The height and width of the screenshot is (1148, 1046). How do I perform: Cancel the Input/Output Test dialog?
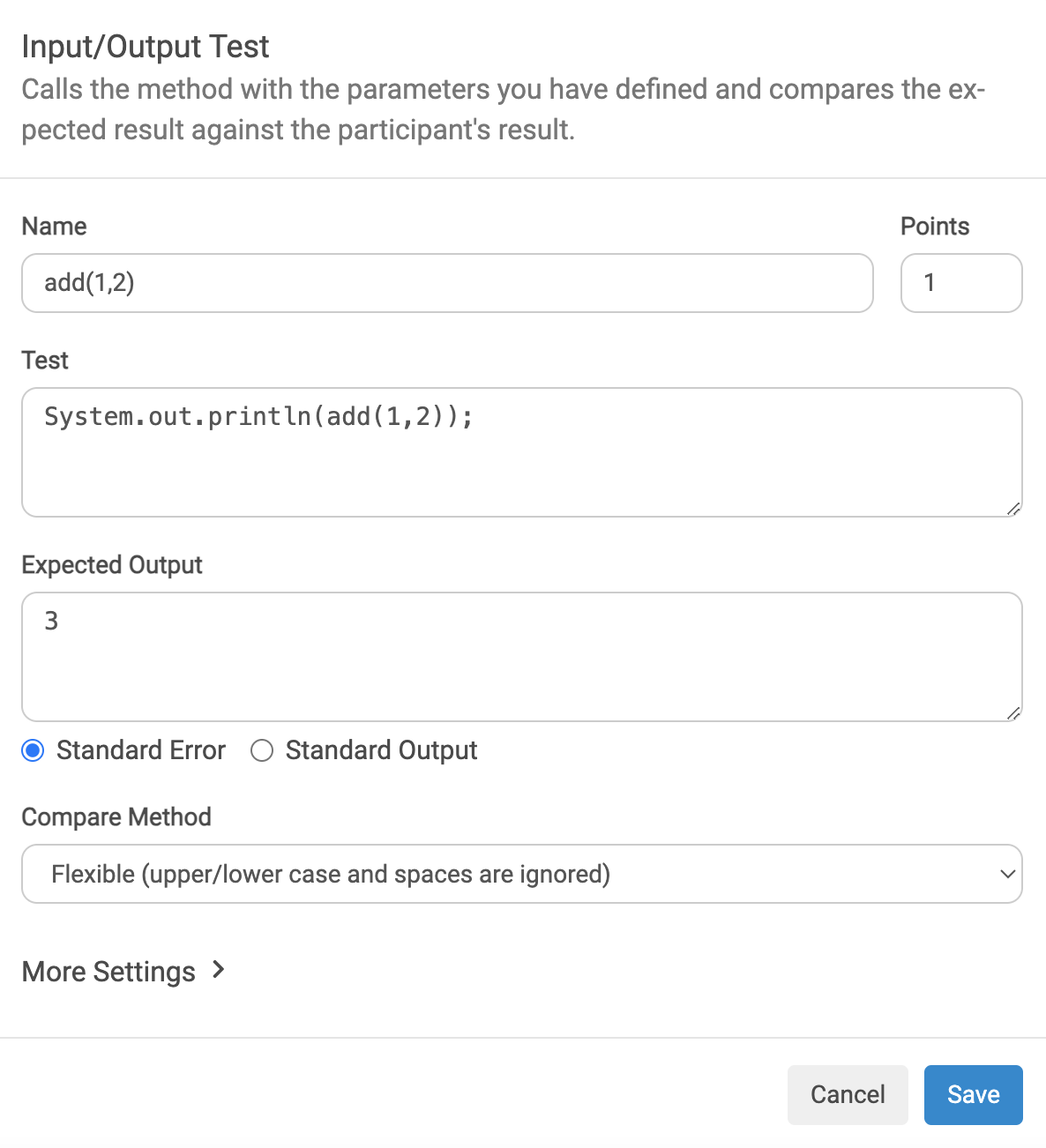click(x=848, y=1094)
